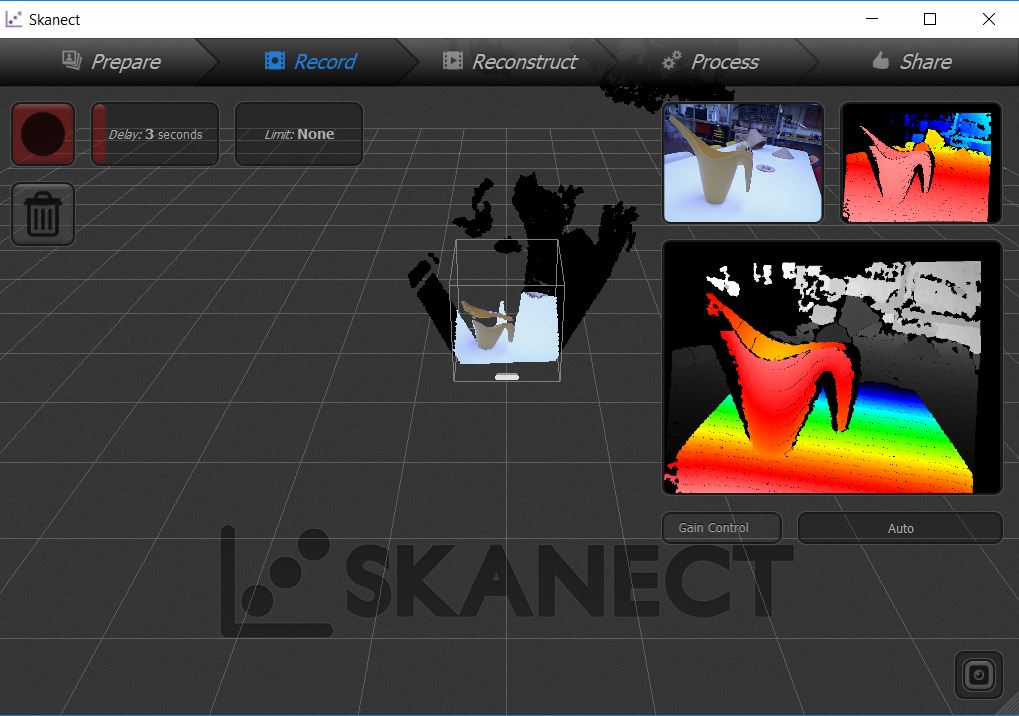Screen dimensions: 1019x716
Task: Click the camera view reset icon
Action: coord(979,675)
